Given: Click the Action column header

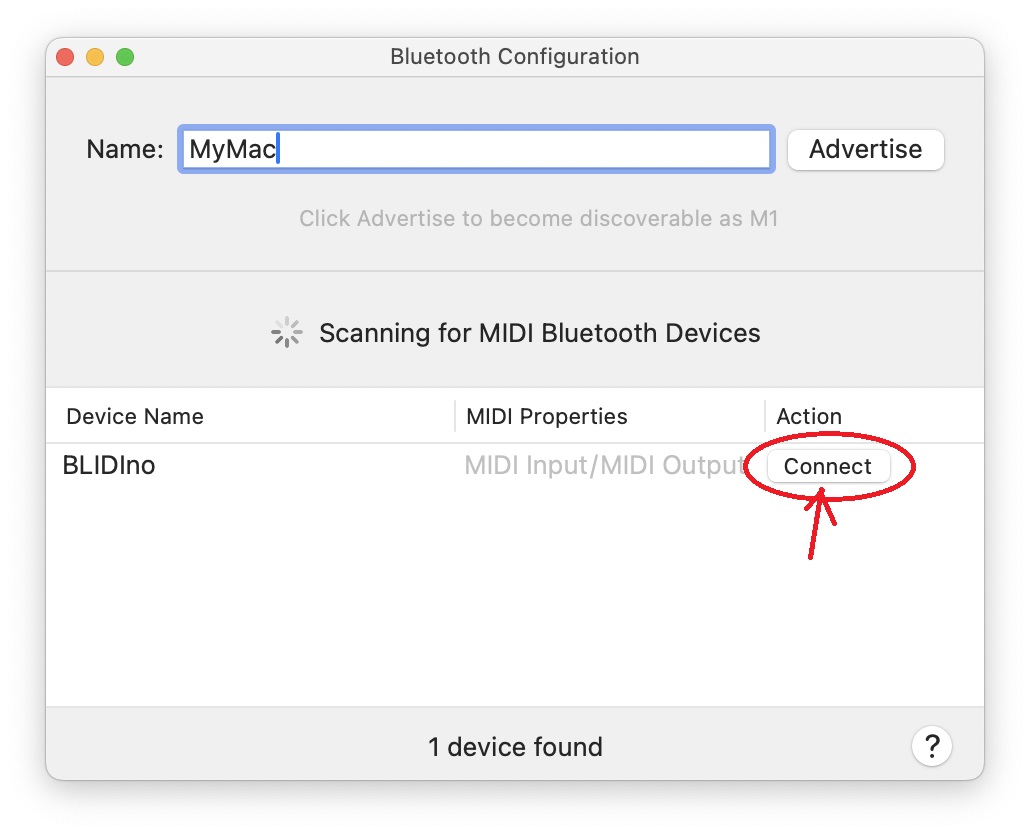Looking at the screenshot, I should click(x=809, y=416).
